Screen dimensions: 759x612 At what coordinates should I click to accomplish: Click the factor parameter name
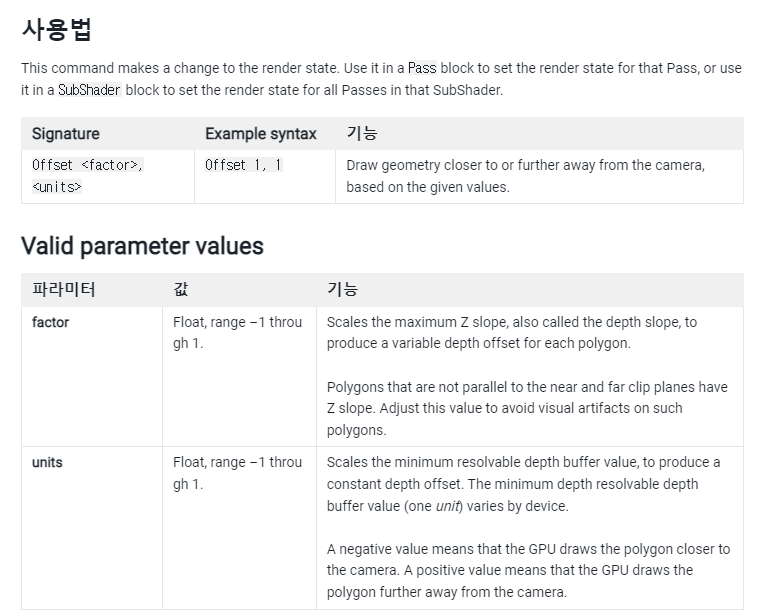point(51,322)
